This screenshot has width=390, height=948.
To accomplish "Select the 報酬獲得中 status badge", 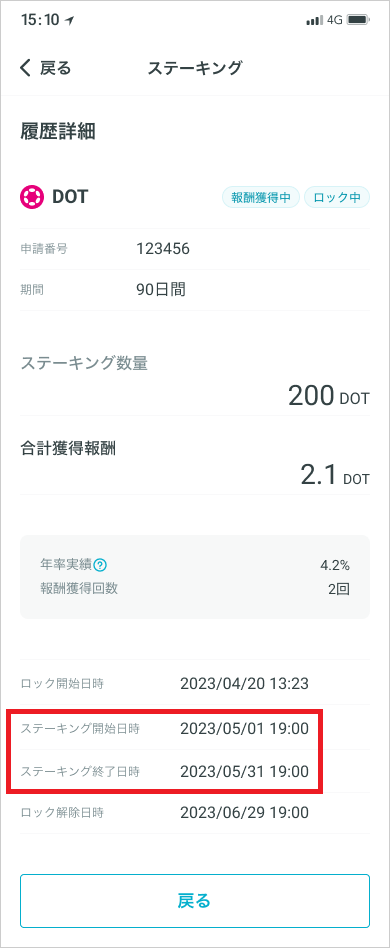I will [x=261, y=197].
